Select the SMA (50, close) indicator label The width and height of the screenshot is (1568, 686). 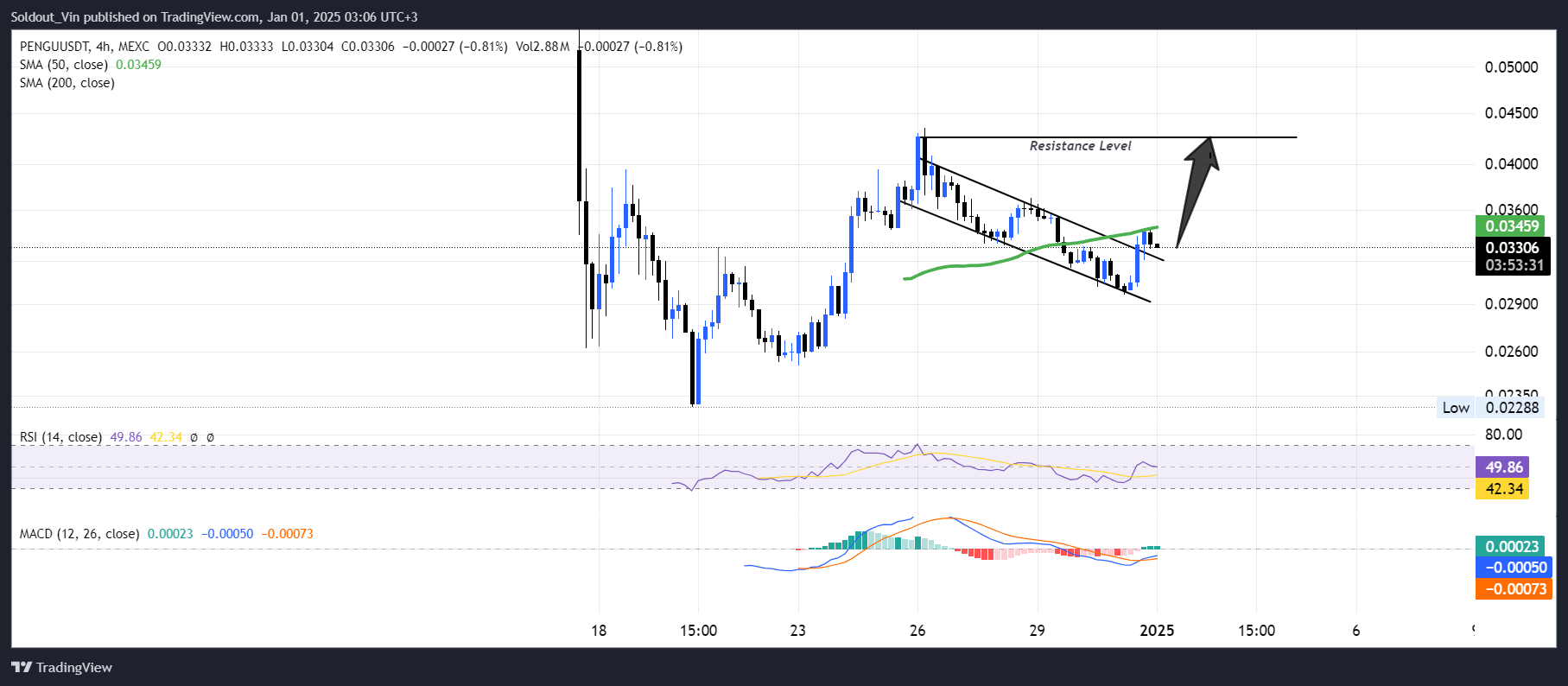pyautogui.click(x=64, y=65)
